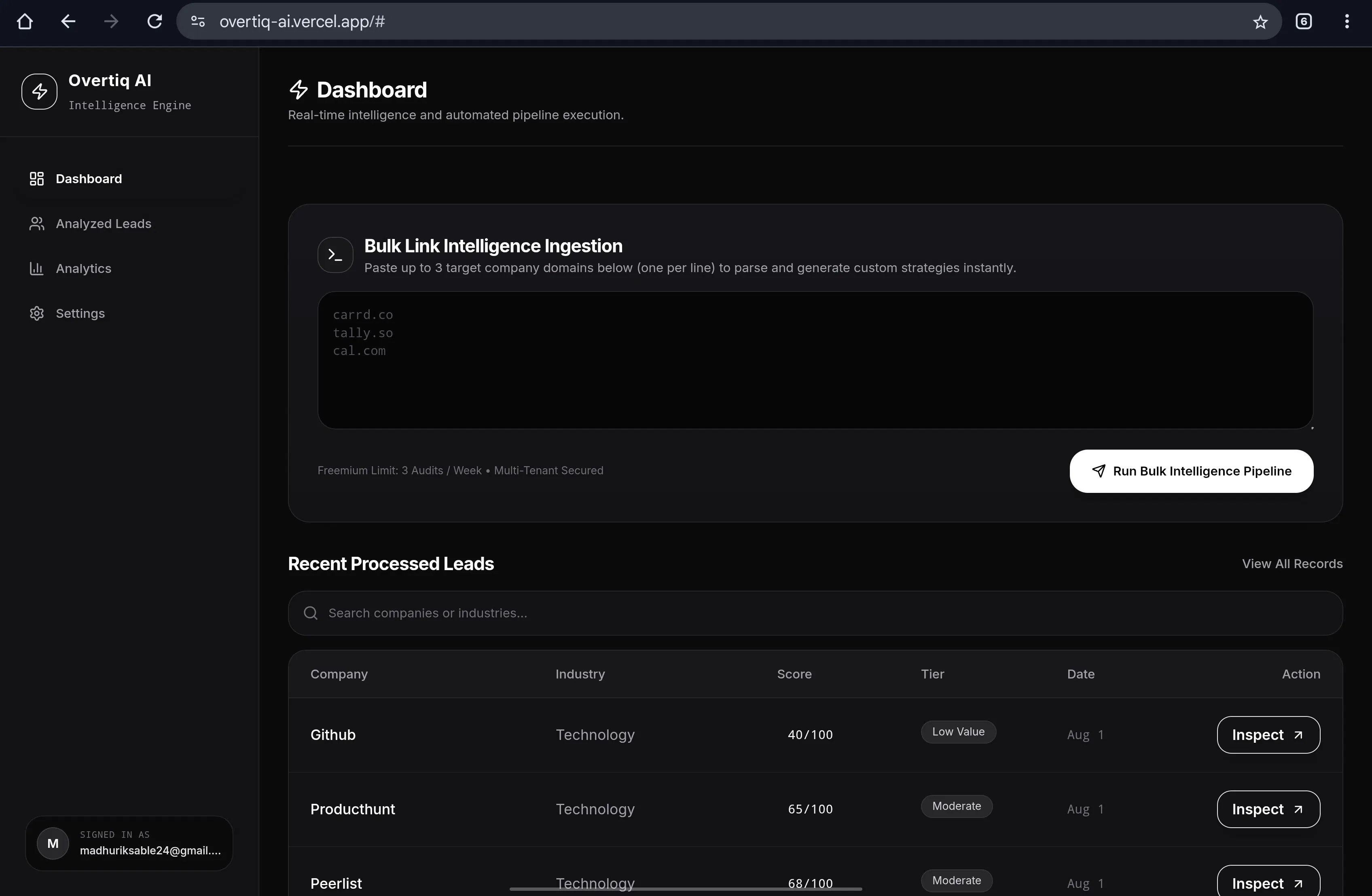Run Bulk Intelligence Pipeline
Screen dimensions: 1372x896
coord(1192,471)
